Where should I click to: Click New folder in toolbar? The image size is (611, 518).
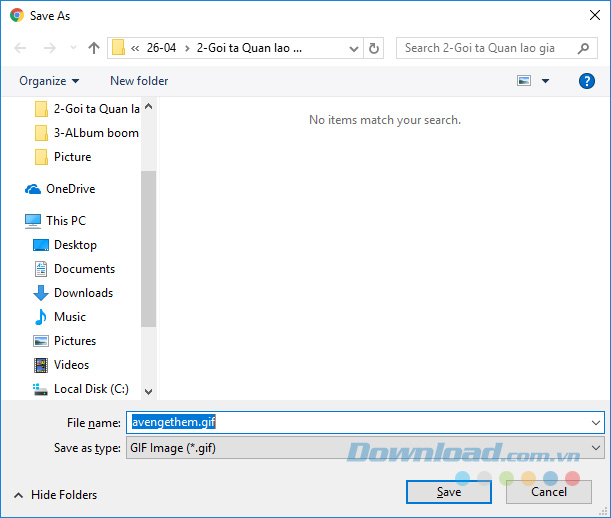(139, 81)
